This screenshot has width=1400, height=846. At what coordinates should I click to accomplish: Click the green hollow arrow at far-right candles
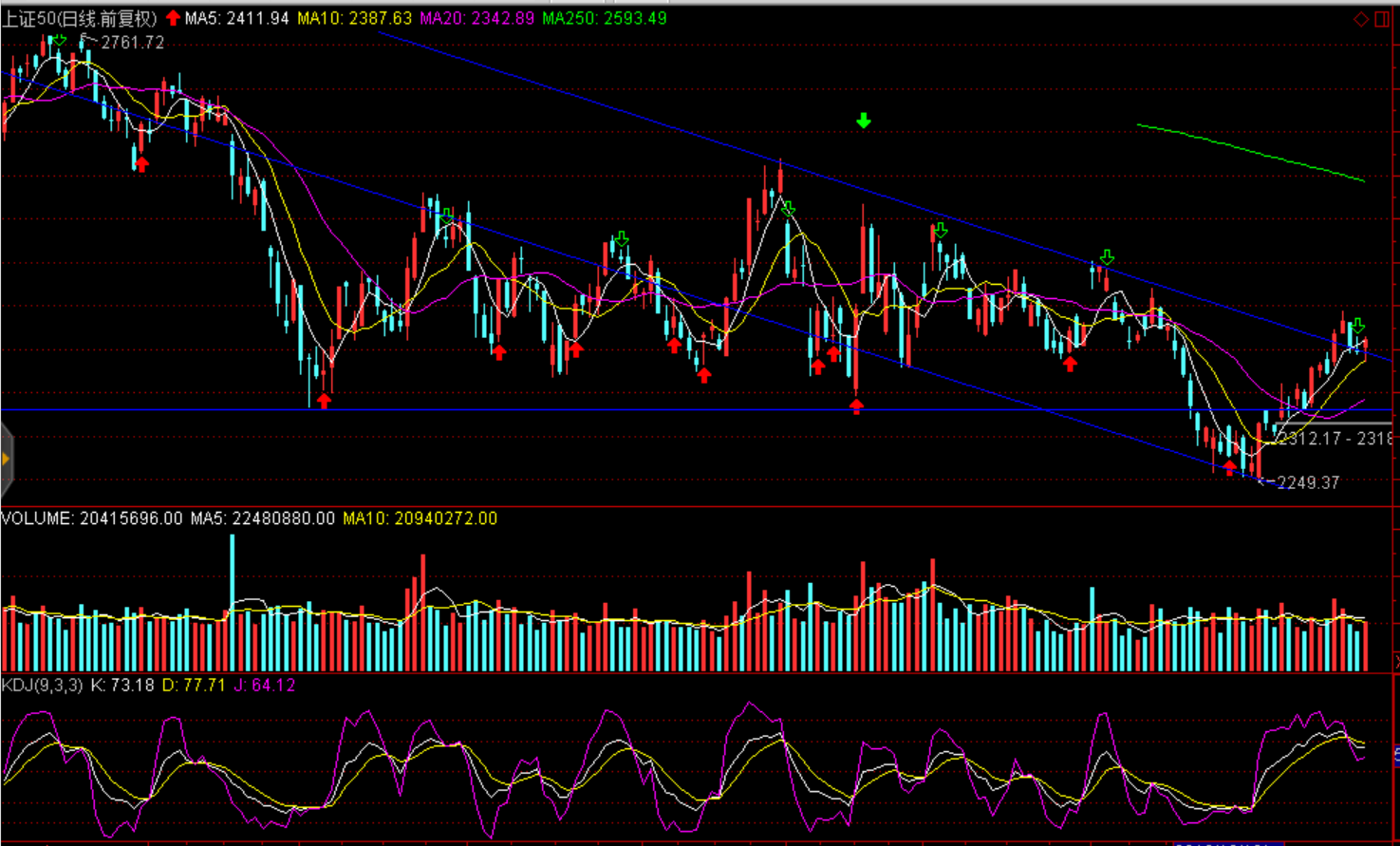[x=1357, y=326]
